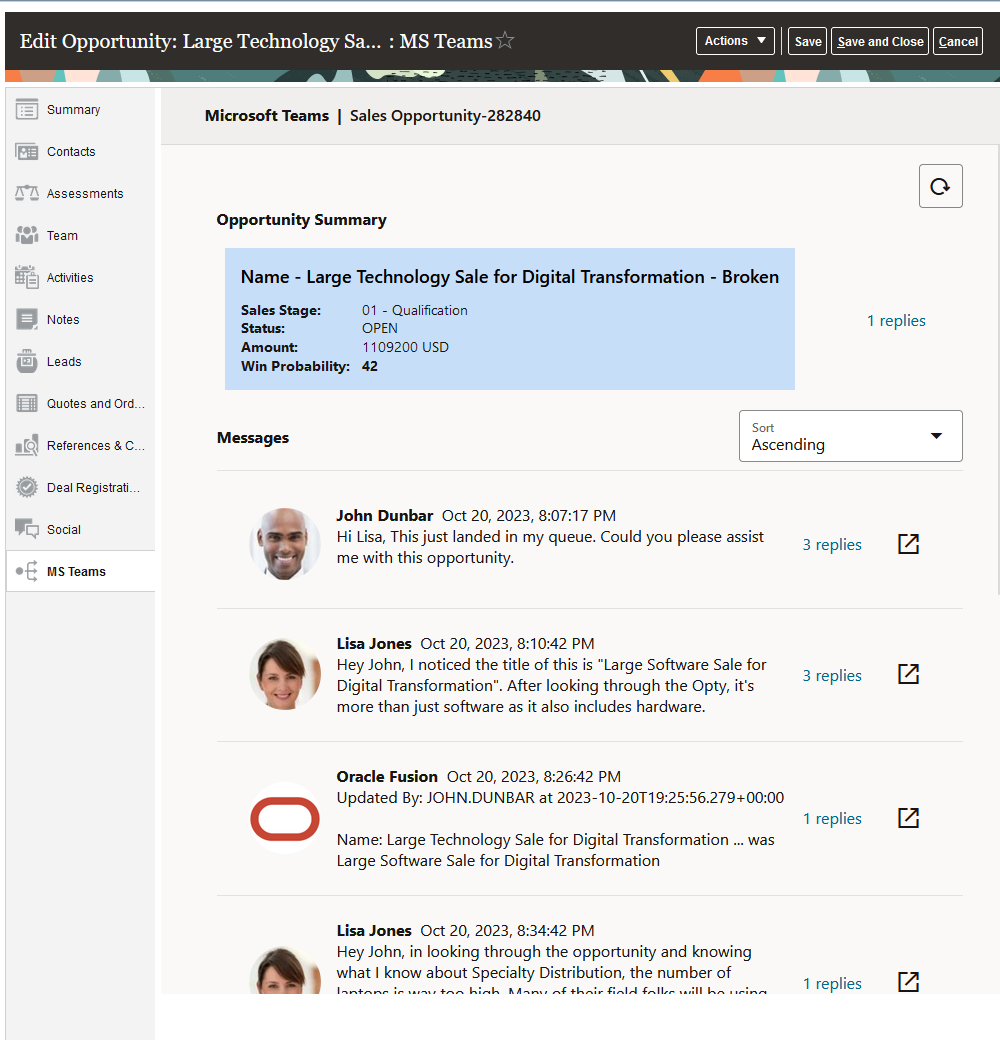View 1 replies on Opportunity Summary
1000x1040 pixels.
pyautogui.click(x=896, y=321)
